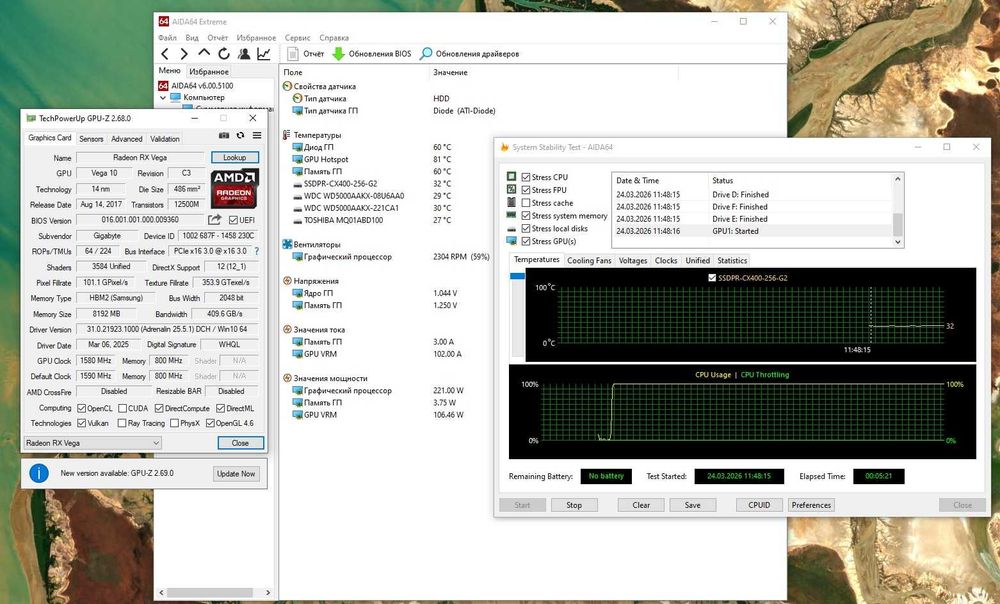Click the event log scrollbar thumb
Screen dimensions: 1000x604
pos(897,224)
